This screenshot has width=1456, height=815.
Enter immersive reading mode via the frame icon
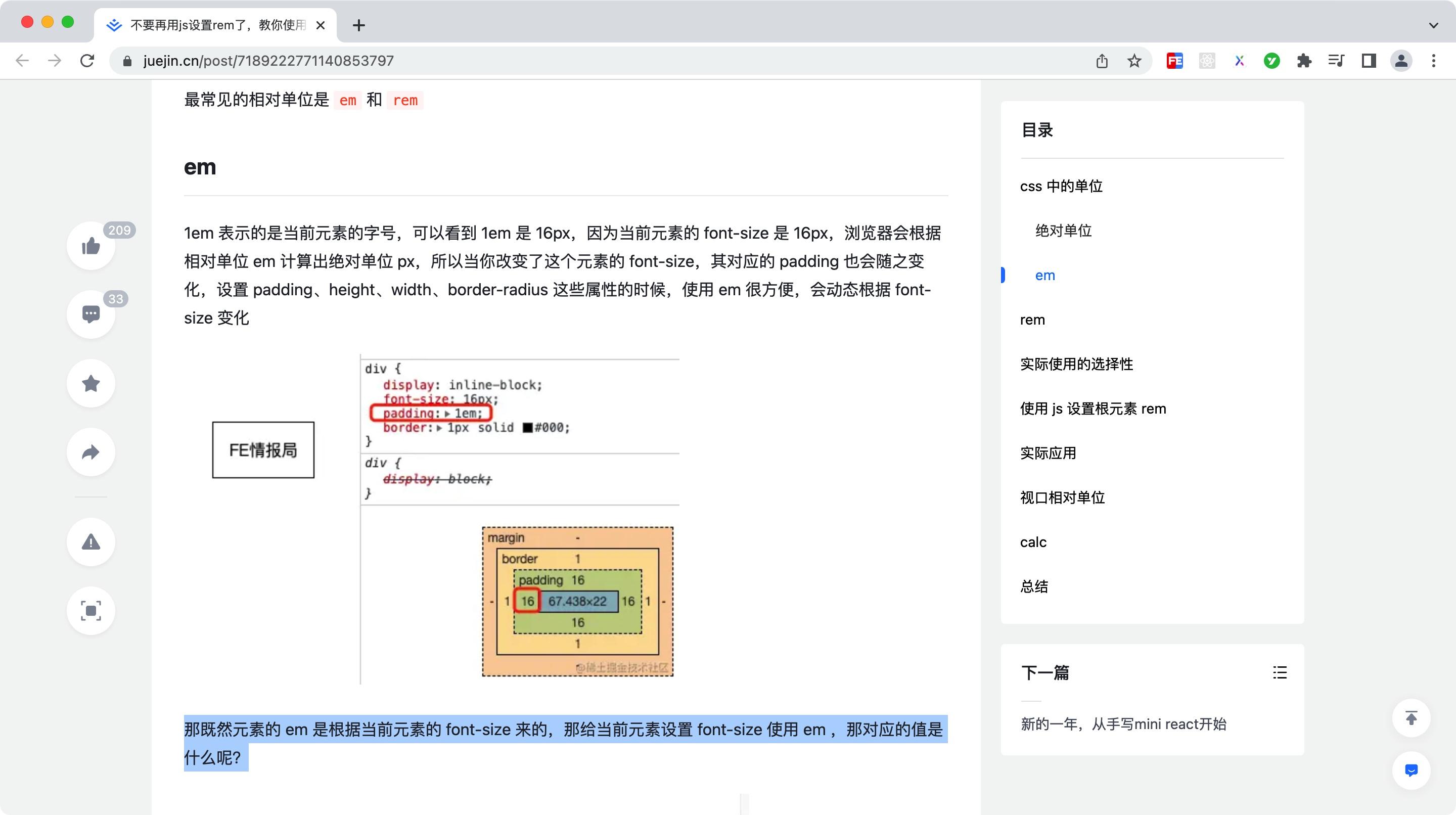[90, 610]
